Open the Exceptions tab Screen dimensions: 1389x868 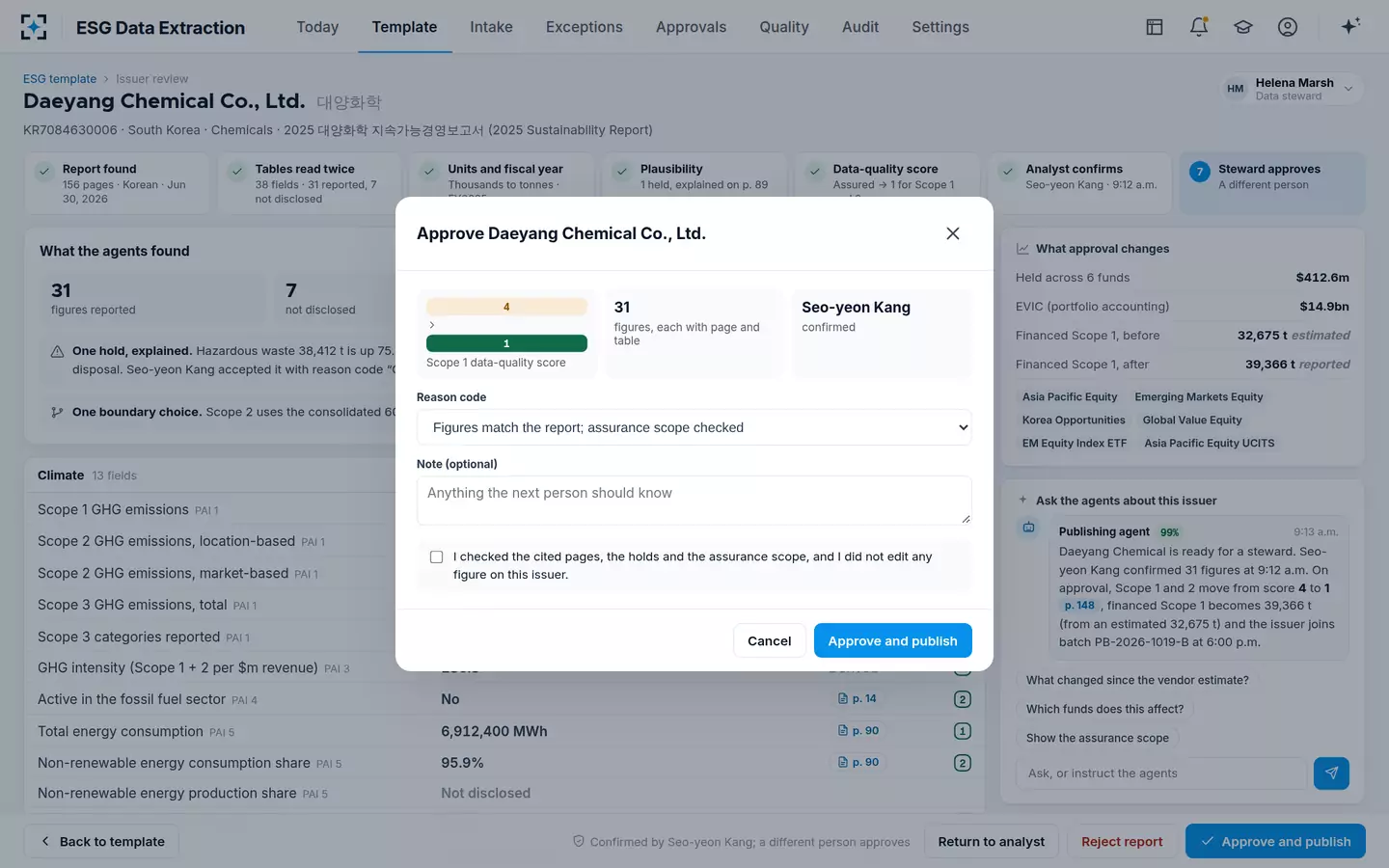(585, 27)
